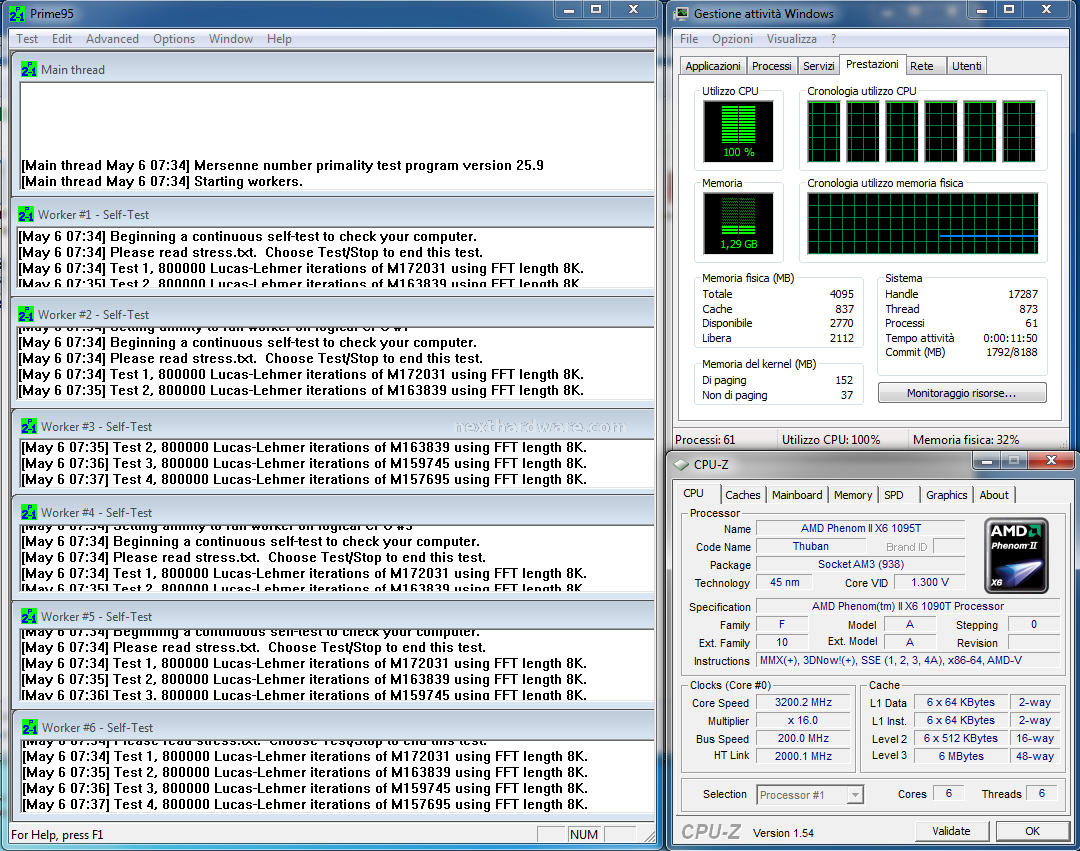Open the Visualizza menu in Task Manager

(791, 39)
